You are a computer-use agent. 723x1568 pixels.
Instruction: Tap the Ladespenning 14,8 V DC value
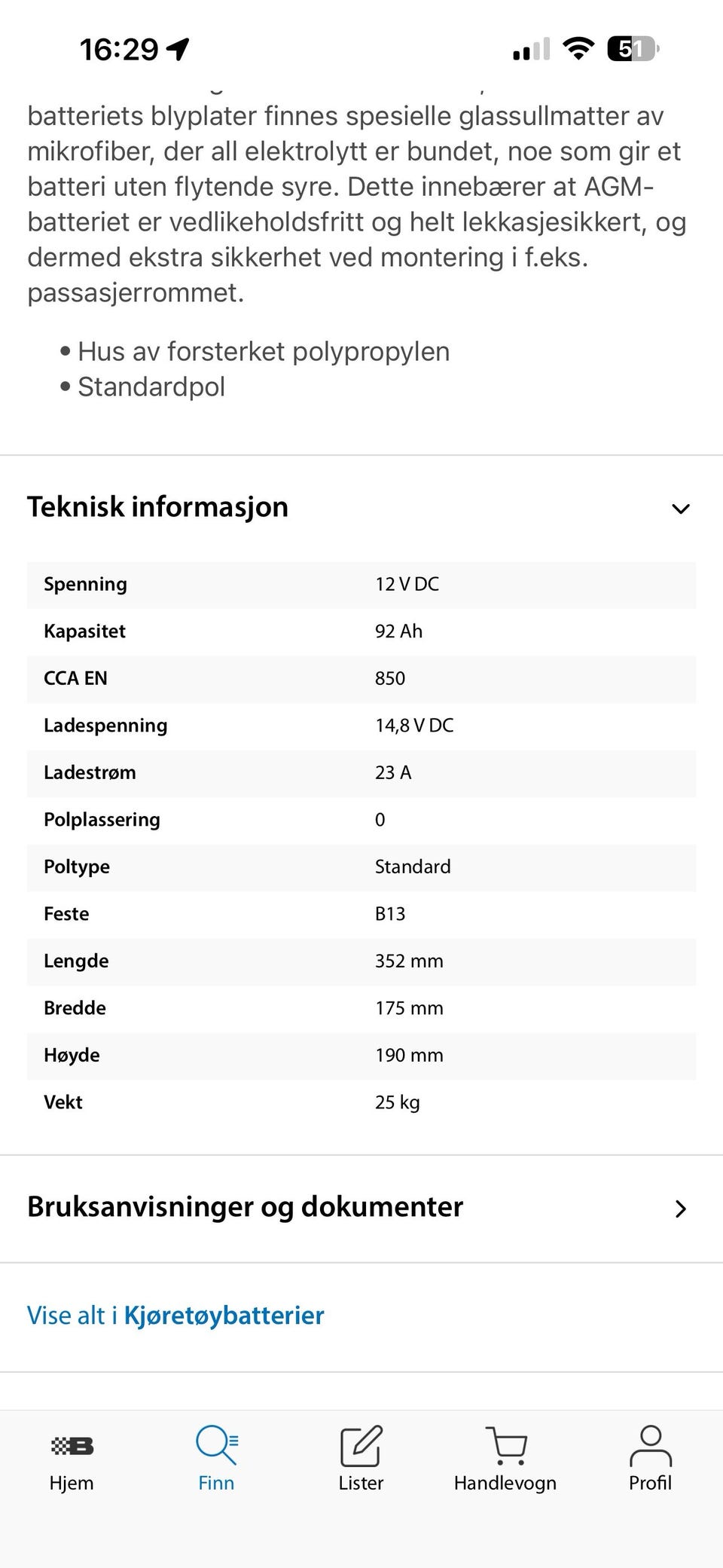[x=414, y=726]
